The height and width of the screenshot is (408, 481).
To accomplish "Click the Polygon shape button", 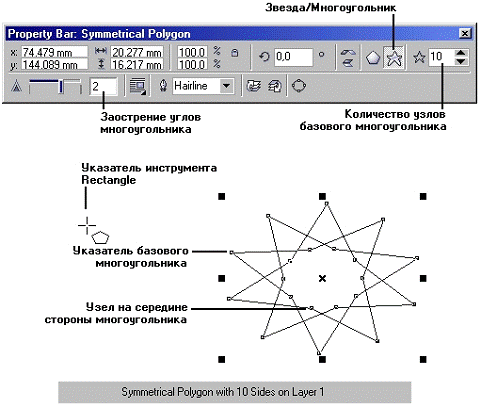I will 373,58.
